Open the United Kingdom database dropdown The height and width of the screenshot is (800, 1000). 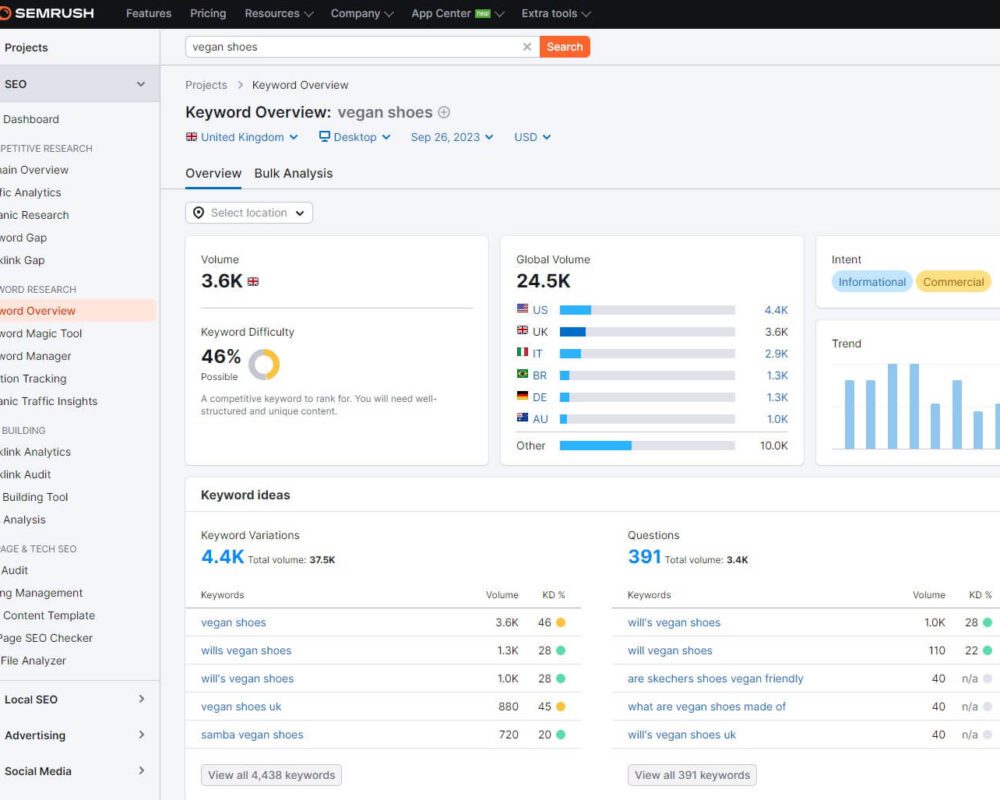coord(242,137)
